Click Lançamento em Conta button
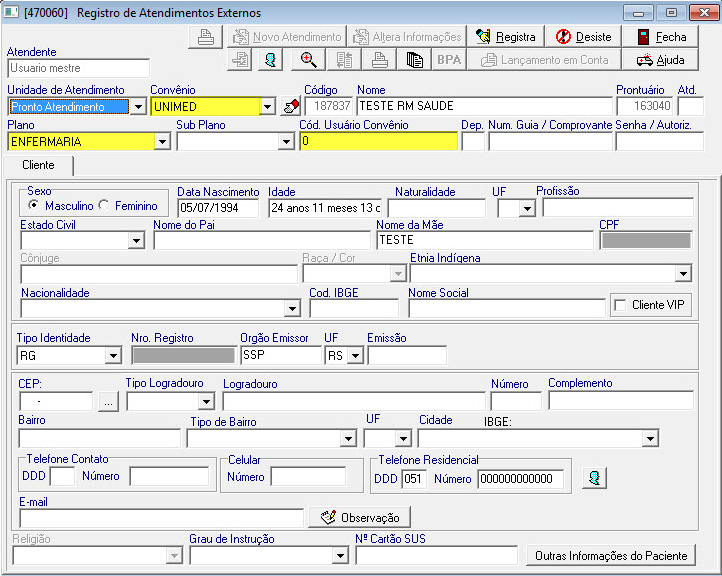Viewport: 722px width, 576px height. click(x=544, y=60)
